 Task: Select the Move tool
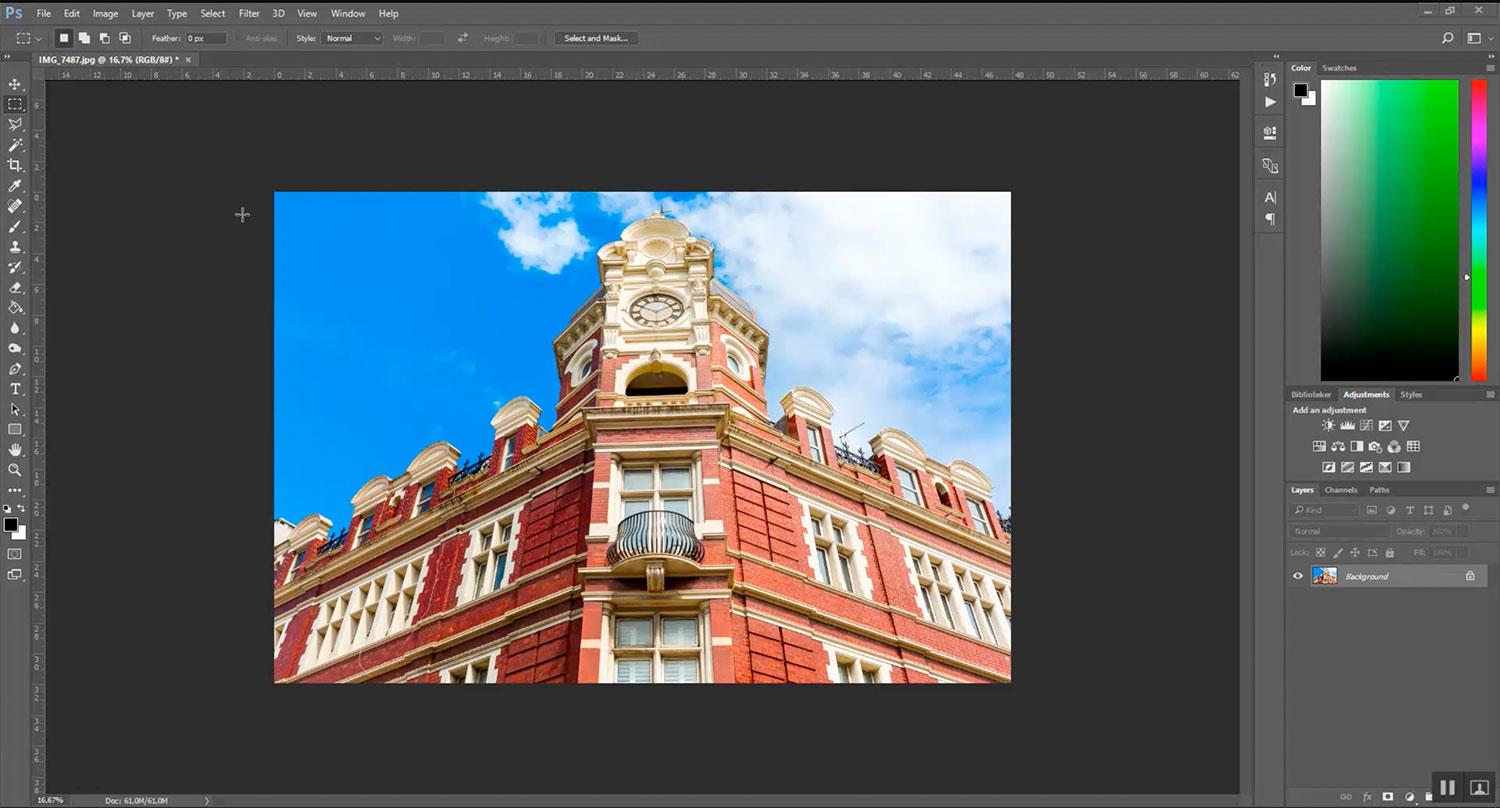[15, 84]
